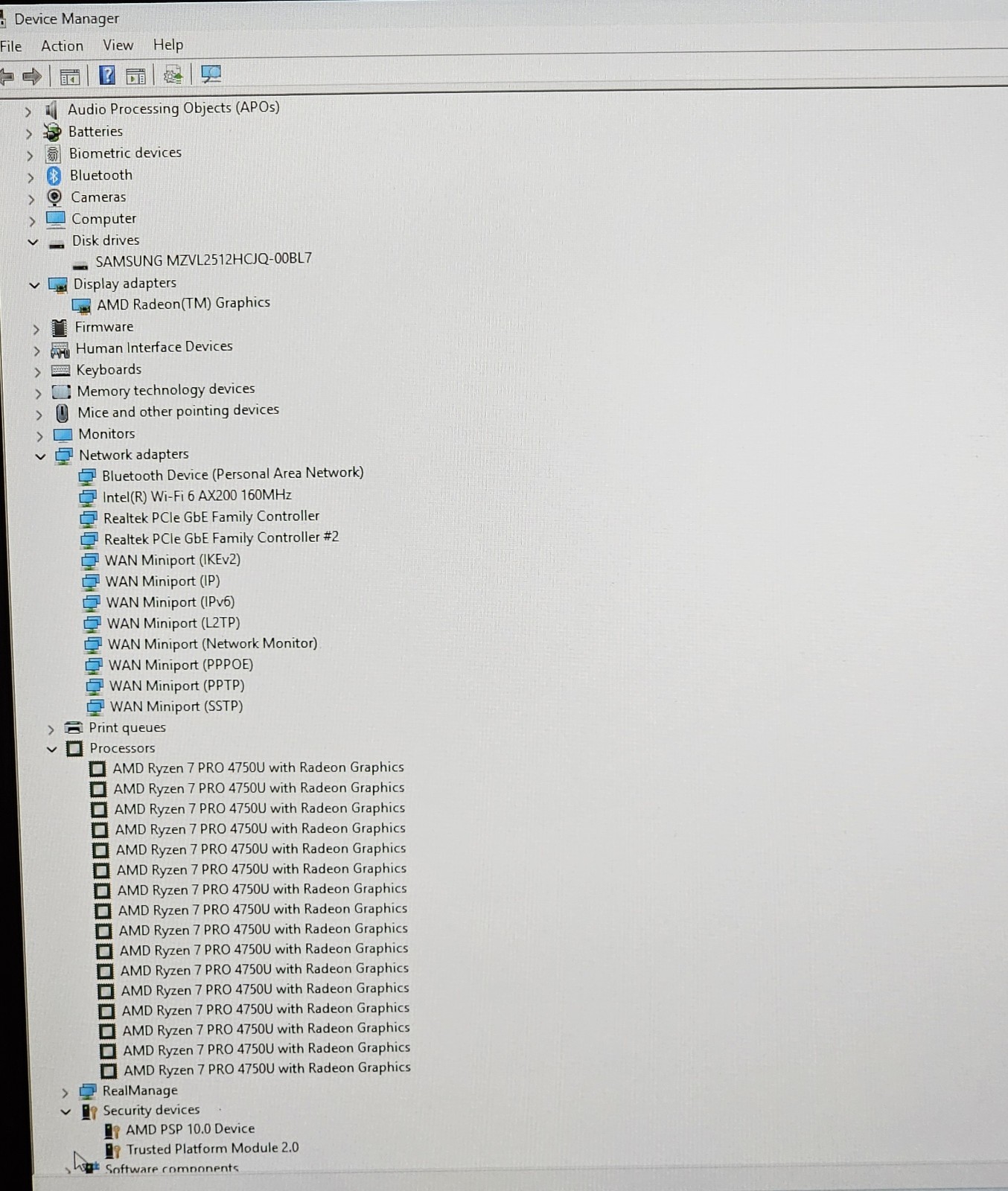Select WAN Miniport (PPTP)

tap(176, 686)
